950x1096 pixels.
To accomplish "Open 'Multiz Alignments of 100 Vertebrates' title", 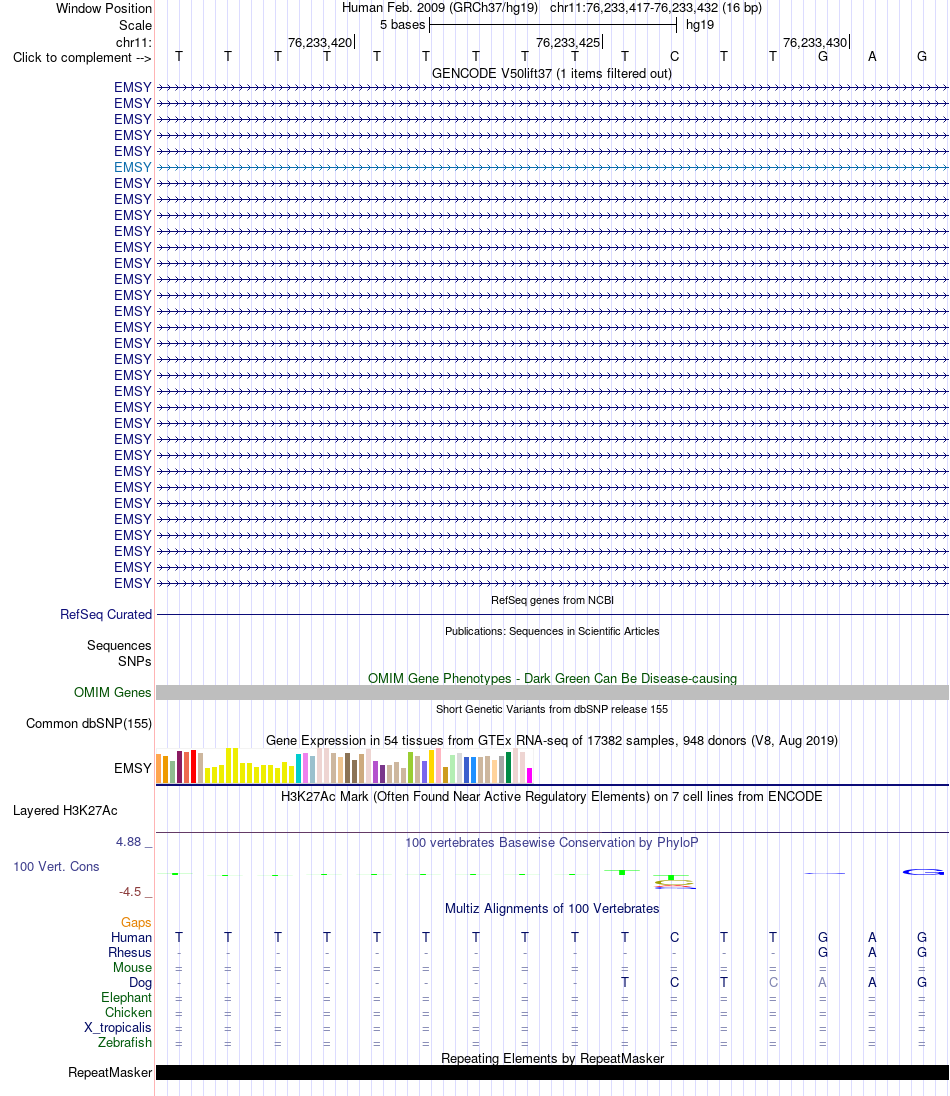I will coord(552,908).
